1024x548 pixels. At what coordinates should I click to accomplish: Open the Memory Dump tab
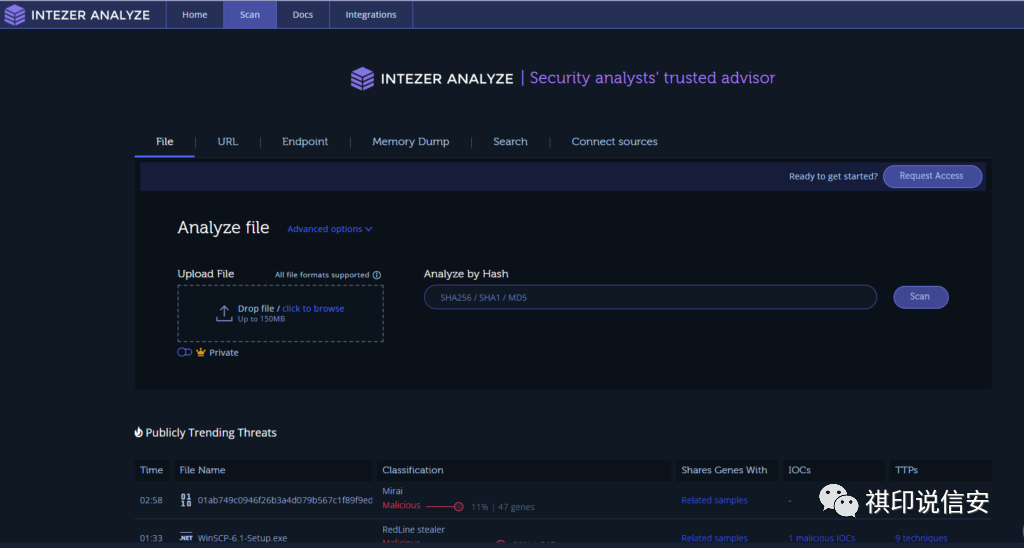point(410,142)
